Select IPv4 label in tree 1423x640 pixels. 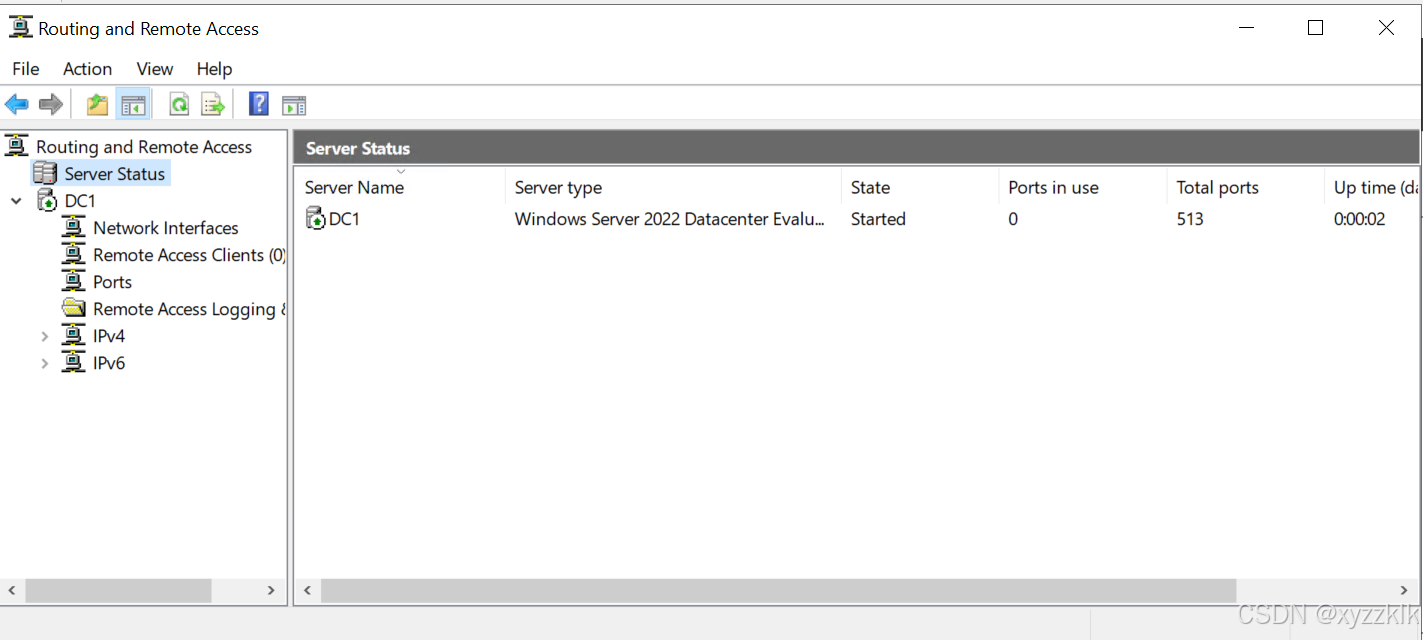109,335
